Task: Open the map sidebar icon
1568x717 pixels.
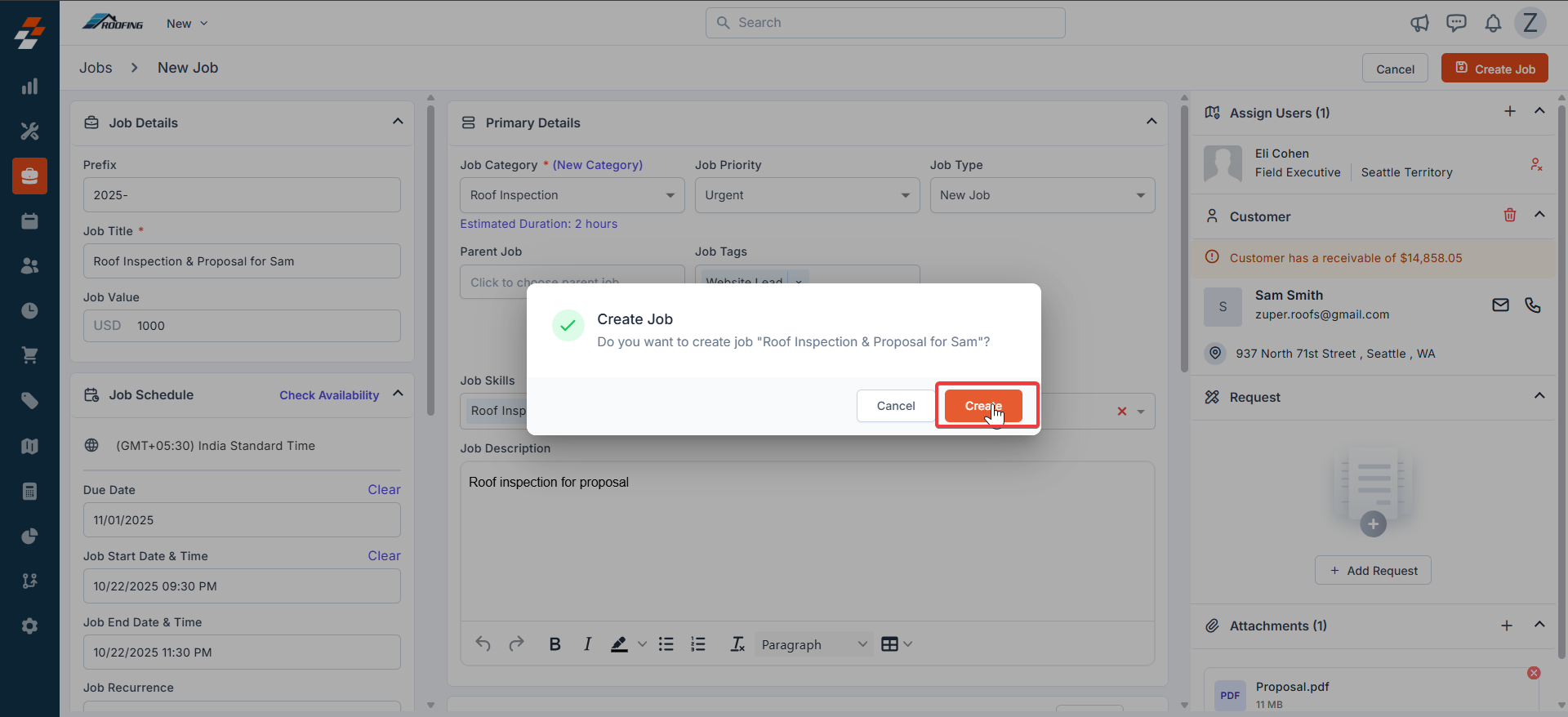Action: (29, 446)
